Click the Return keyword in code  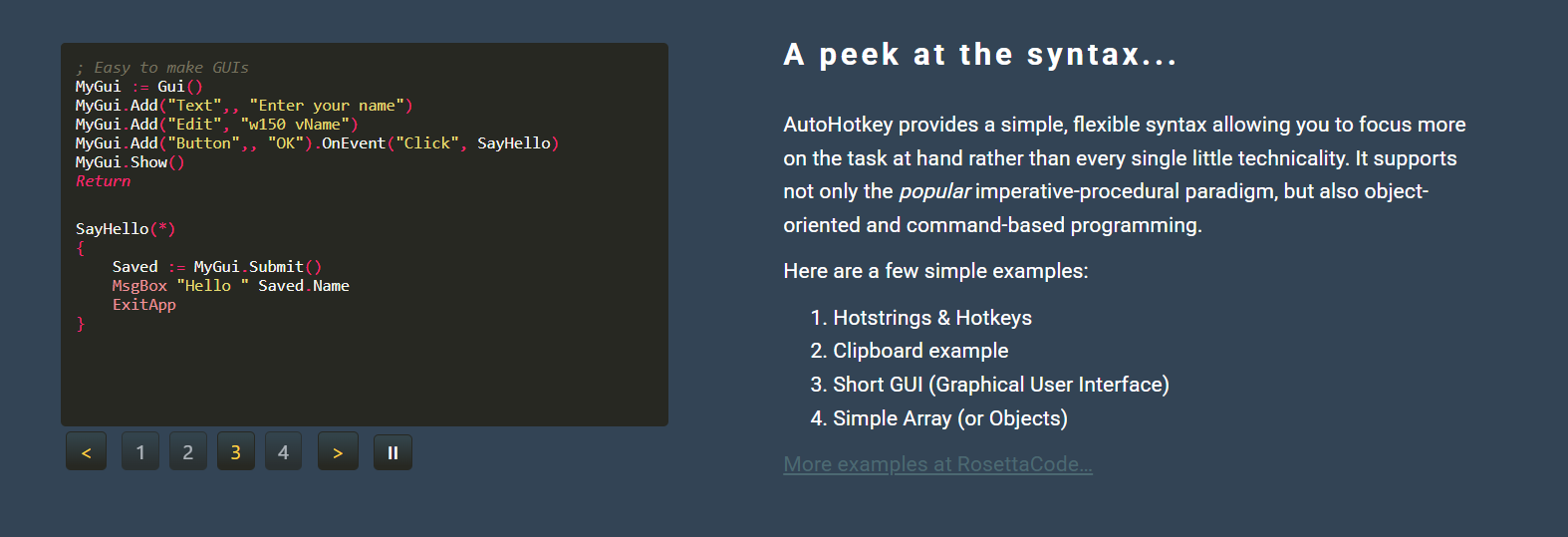[104, 181]
